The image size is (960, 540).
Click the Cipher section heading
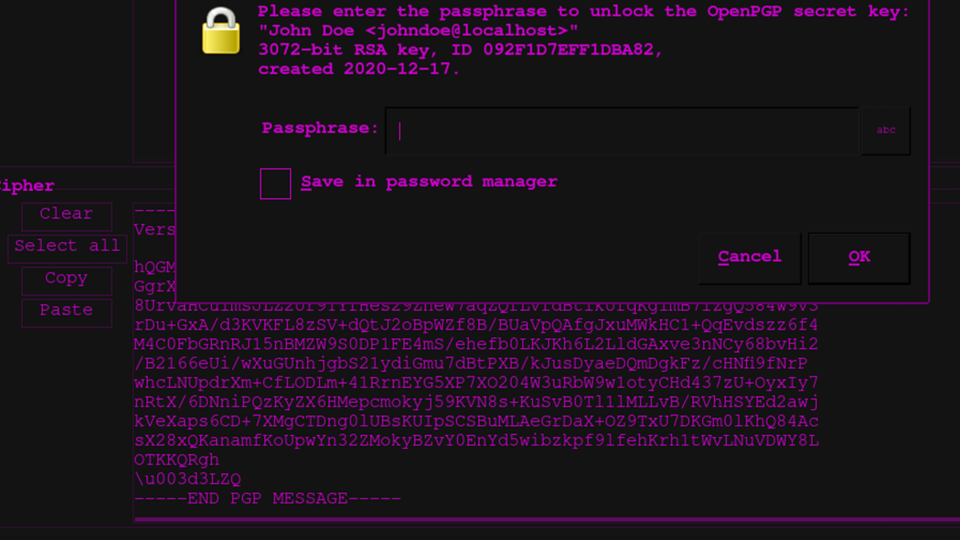point(28,186)
